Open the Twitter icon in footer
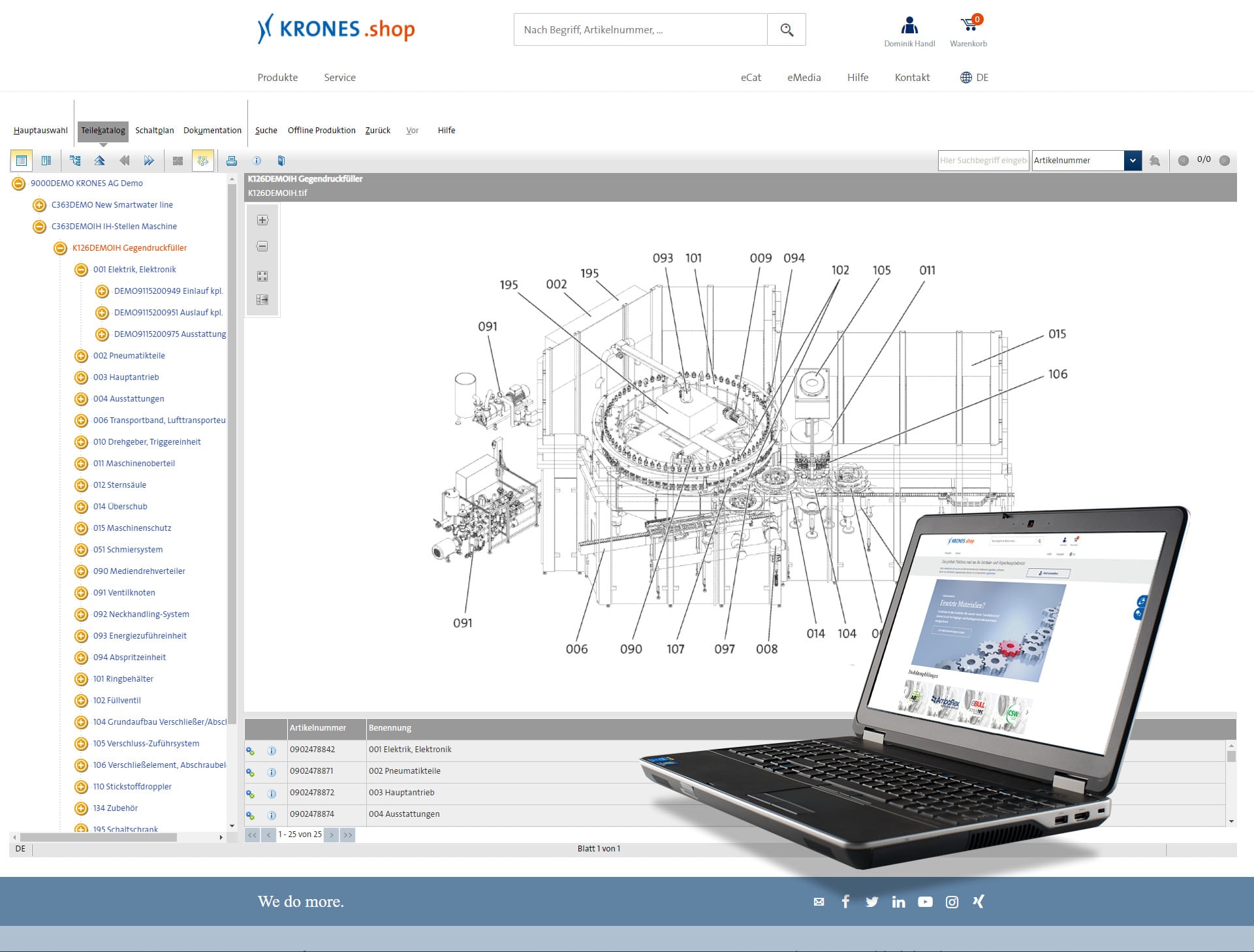Viewport: 1254px width, 952px height. click(x=872, y=902)
